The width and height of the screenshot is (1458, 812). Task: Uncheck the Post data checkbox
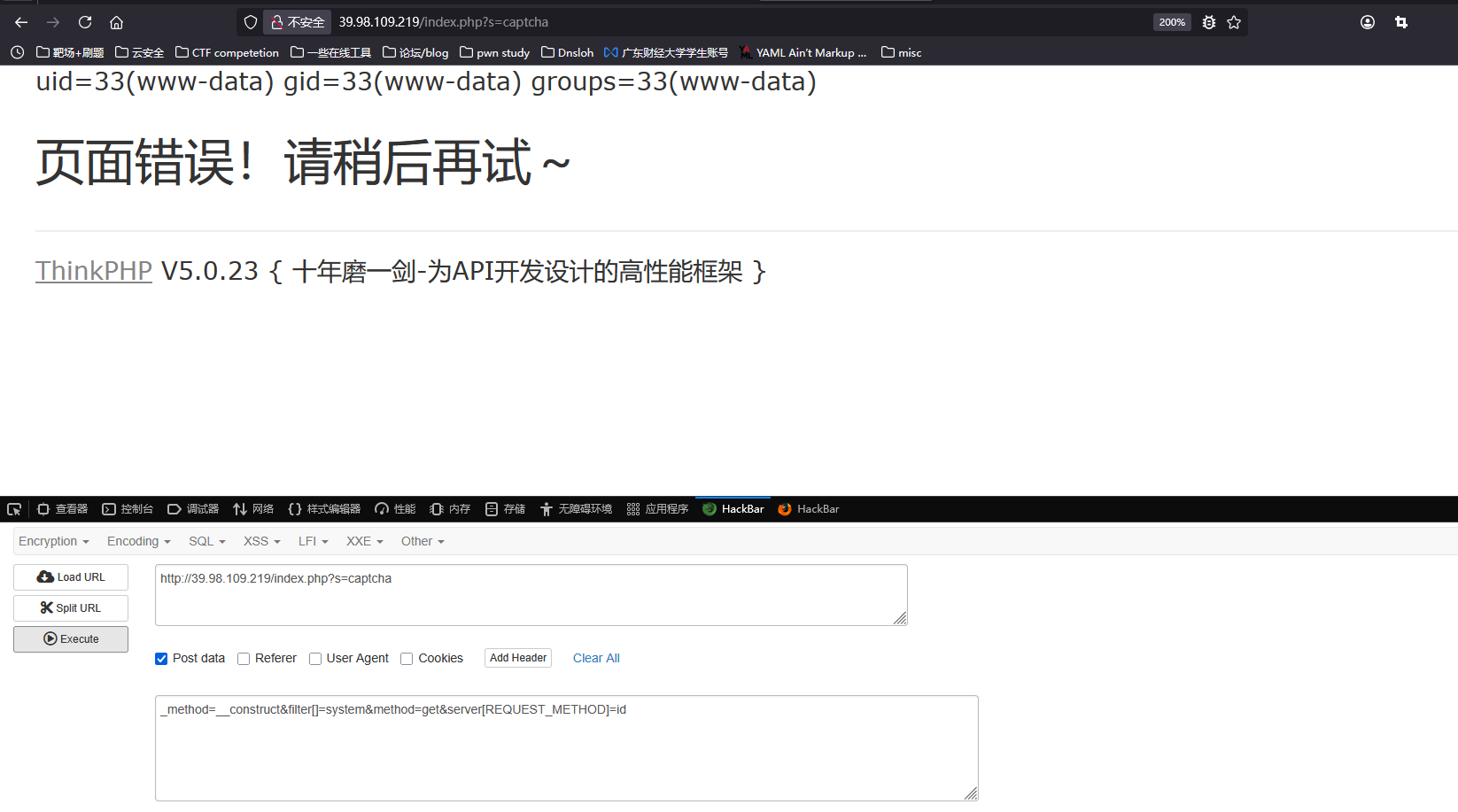tap(161, 659)
